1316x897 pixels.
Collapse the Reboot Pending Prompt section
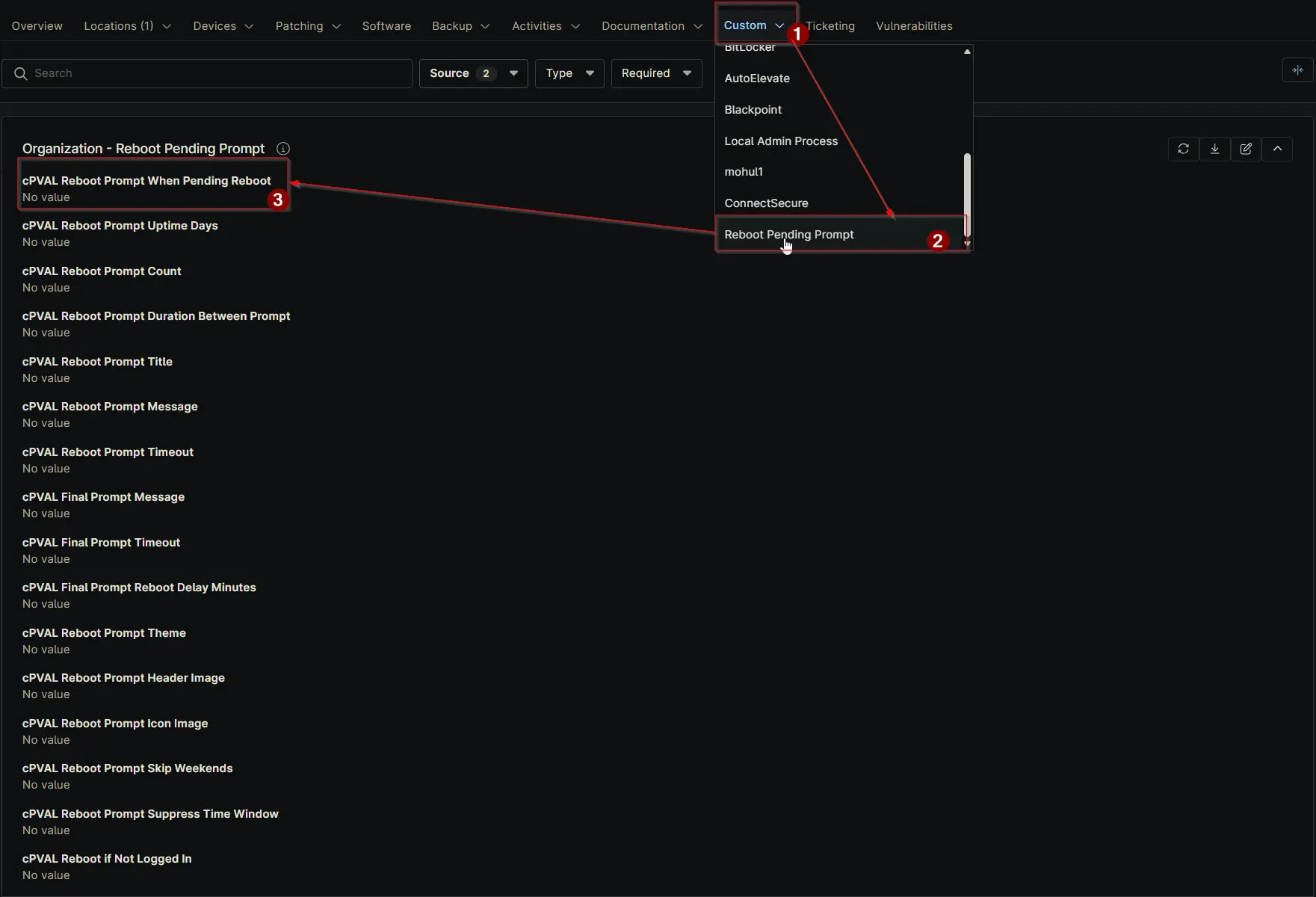point(1277,149)
